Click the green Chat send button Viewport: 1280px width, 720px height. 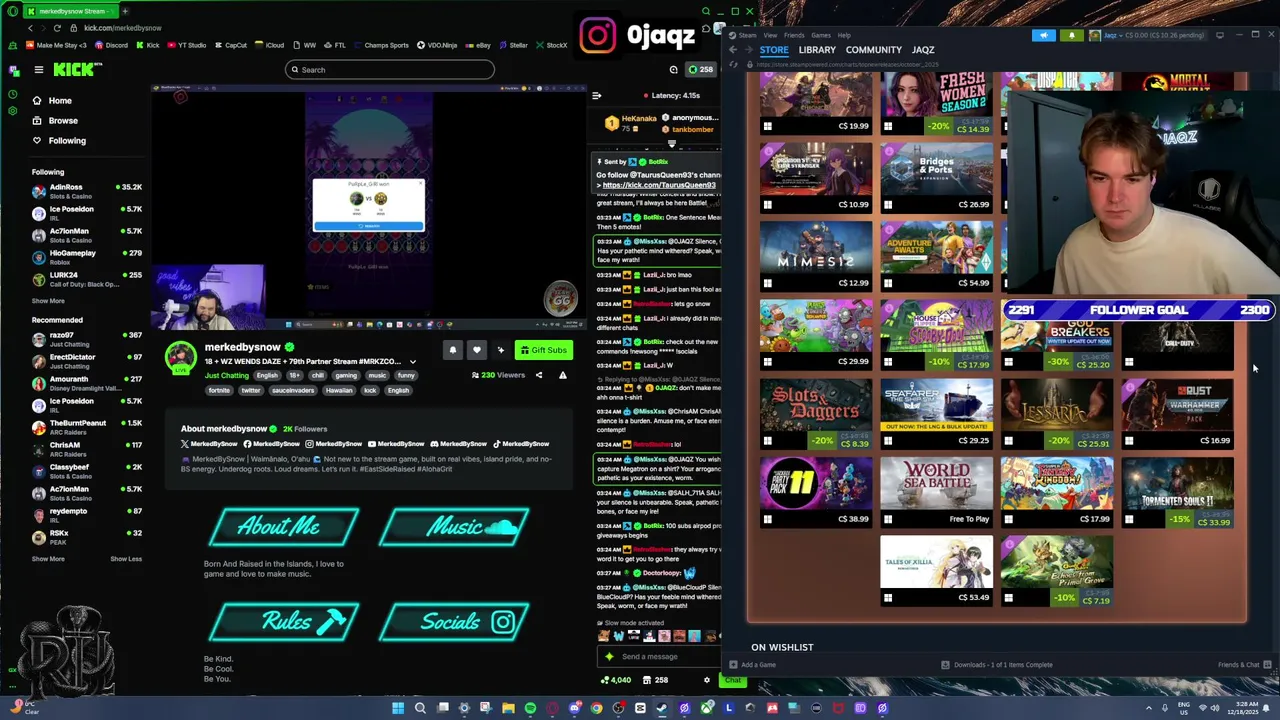(x=733, y=680)
